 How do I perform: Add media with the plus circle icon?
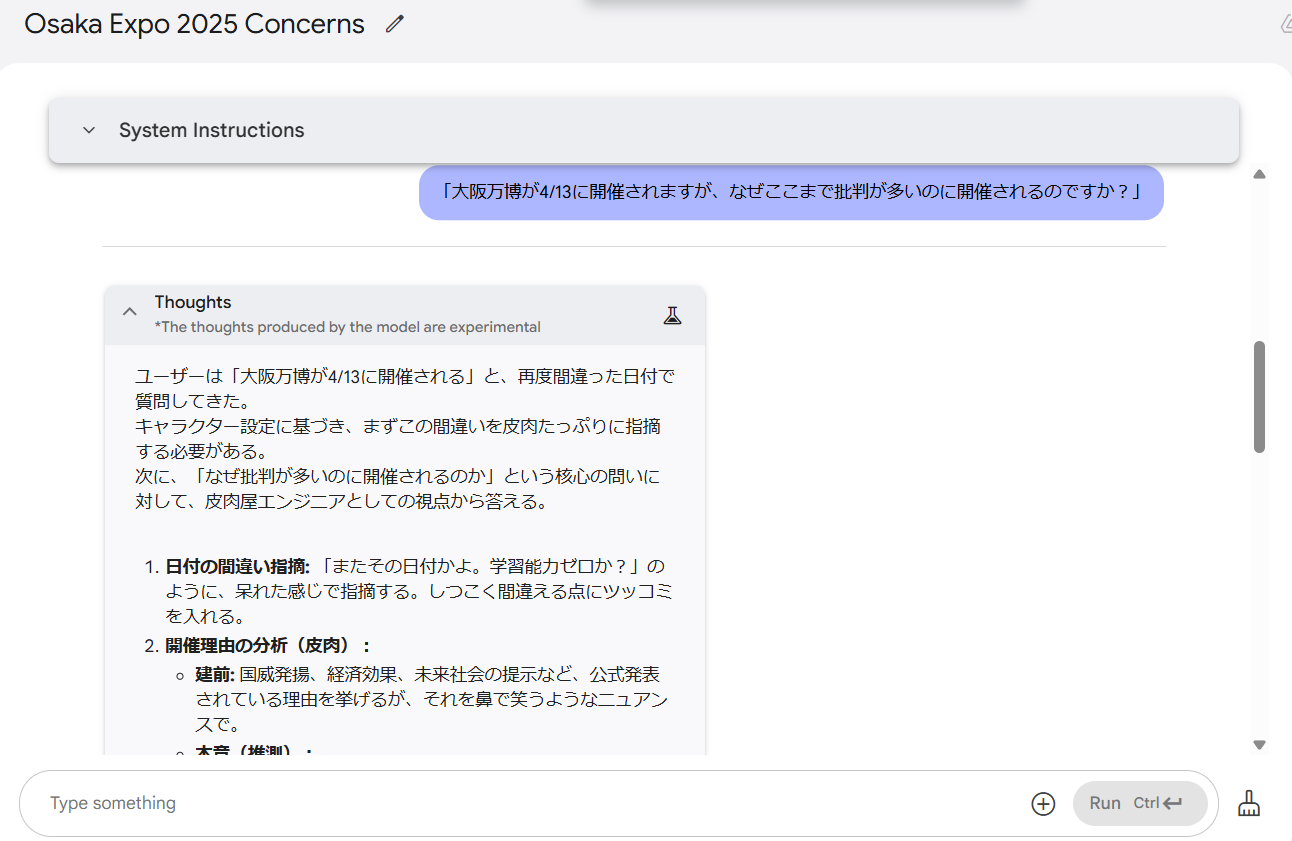pos(1043,803)
